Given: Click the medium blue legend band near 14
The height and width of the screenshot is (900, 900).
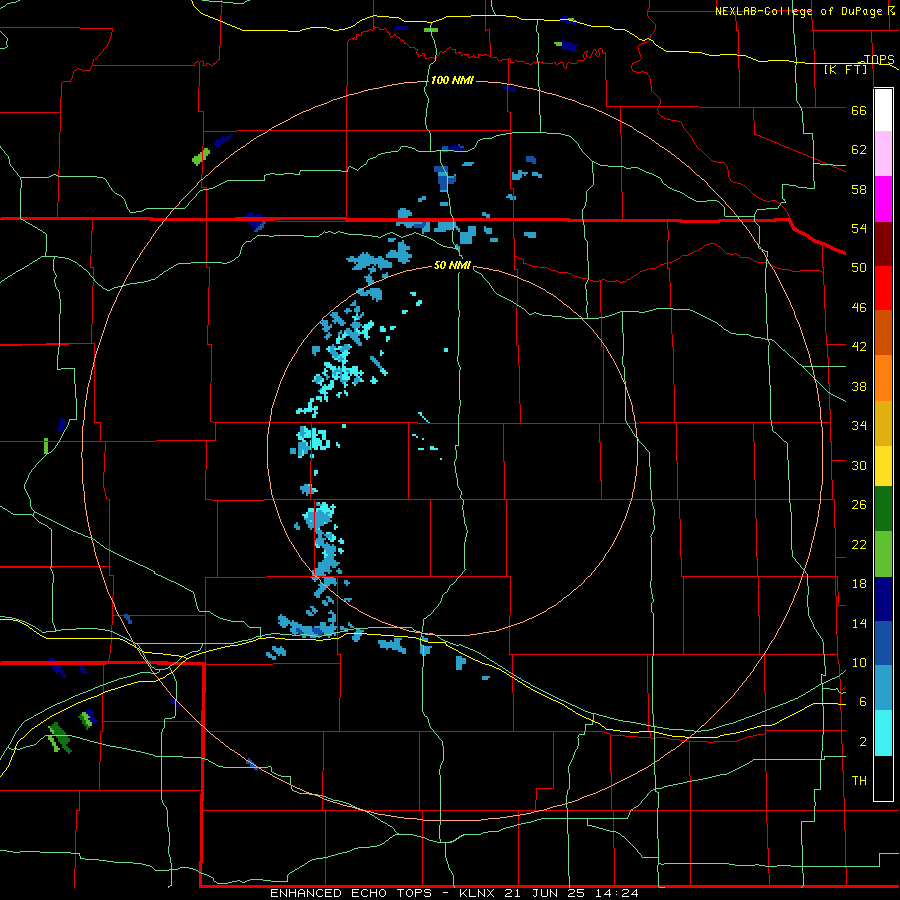Looking at the screenshot, I should point(883,643).
